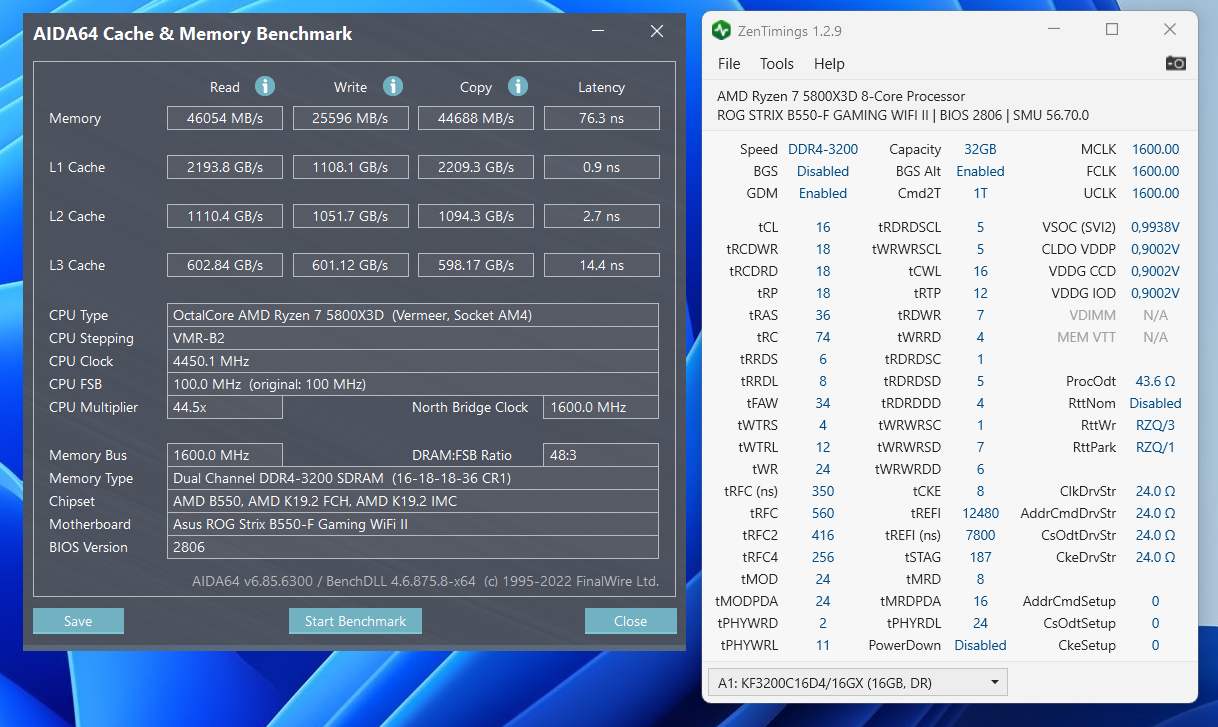This screenshot has width=1218, height=727.
Task: Click the tCL value 16
Action: coord(823,227)
